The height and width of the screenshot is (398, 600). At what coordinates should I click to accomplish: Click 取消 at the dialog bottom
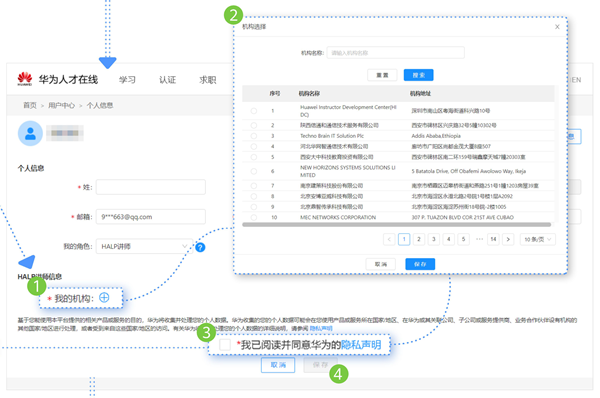coord(381,264)
